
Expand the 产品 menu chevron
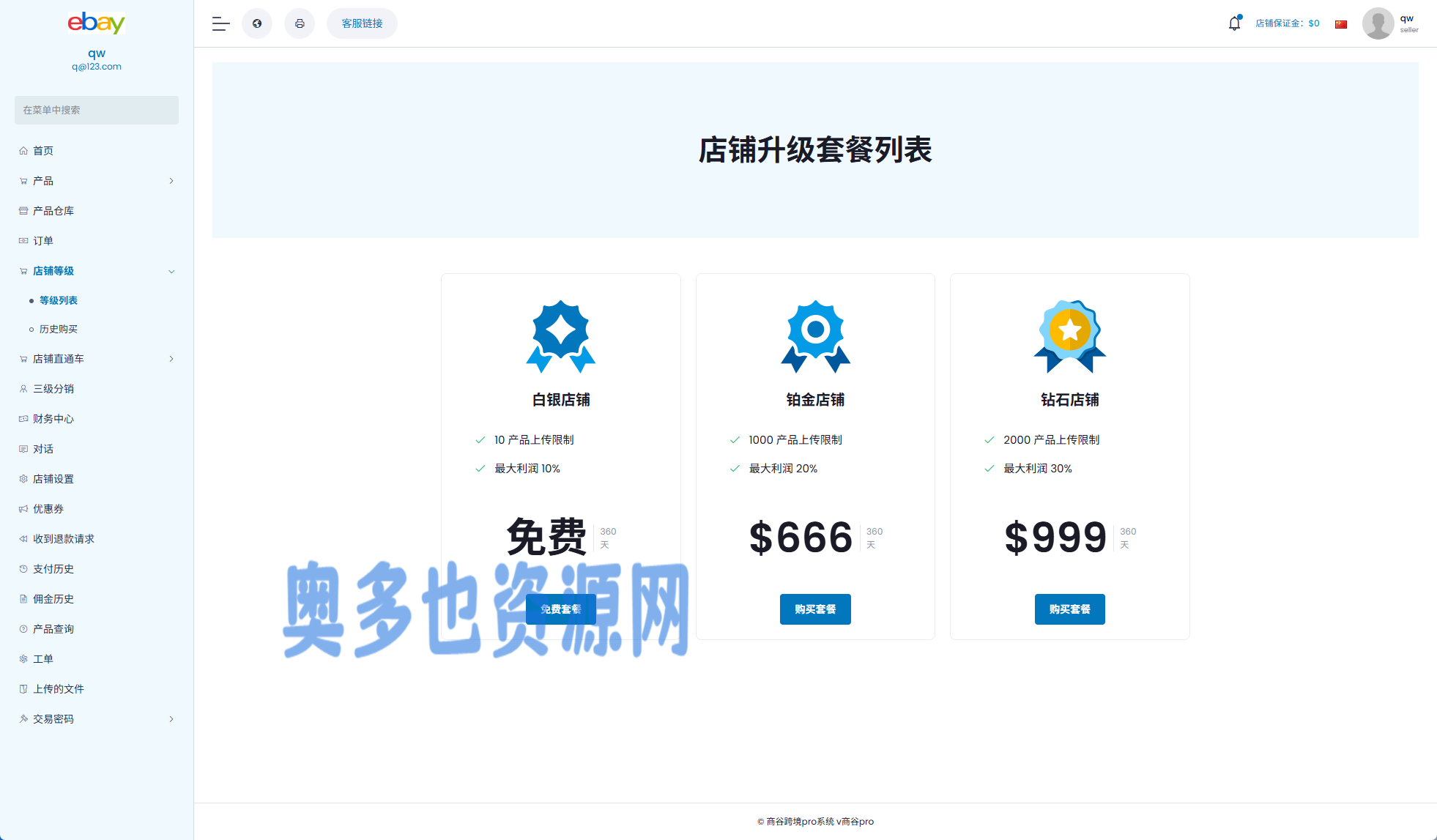click(171, 181)
